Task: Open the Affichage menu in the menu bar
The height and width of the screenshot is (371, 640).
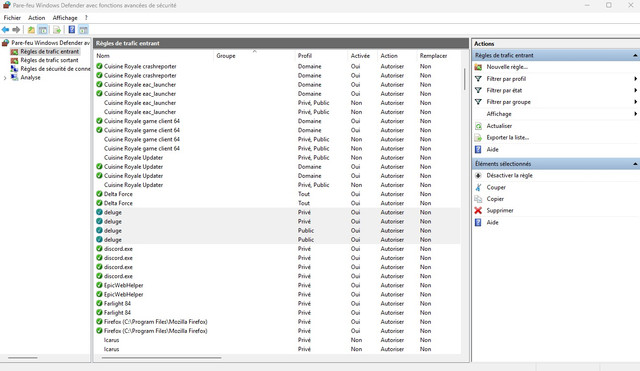Action: tap(65, 18)
